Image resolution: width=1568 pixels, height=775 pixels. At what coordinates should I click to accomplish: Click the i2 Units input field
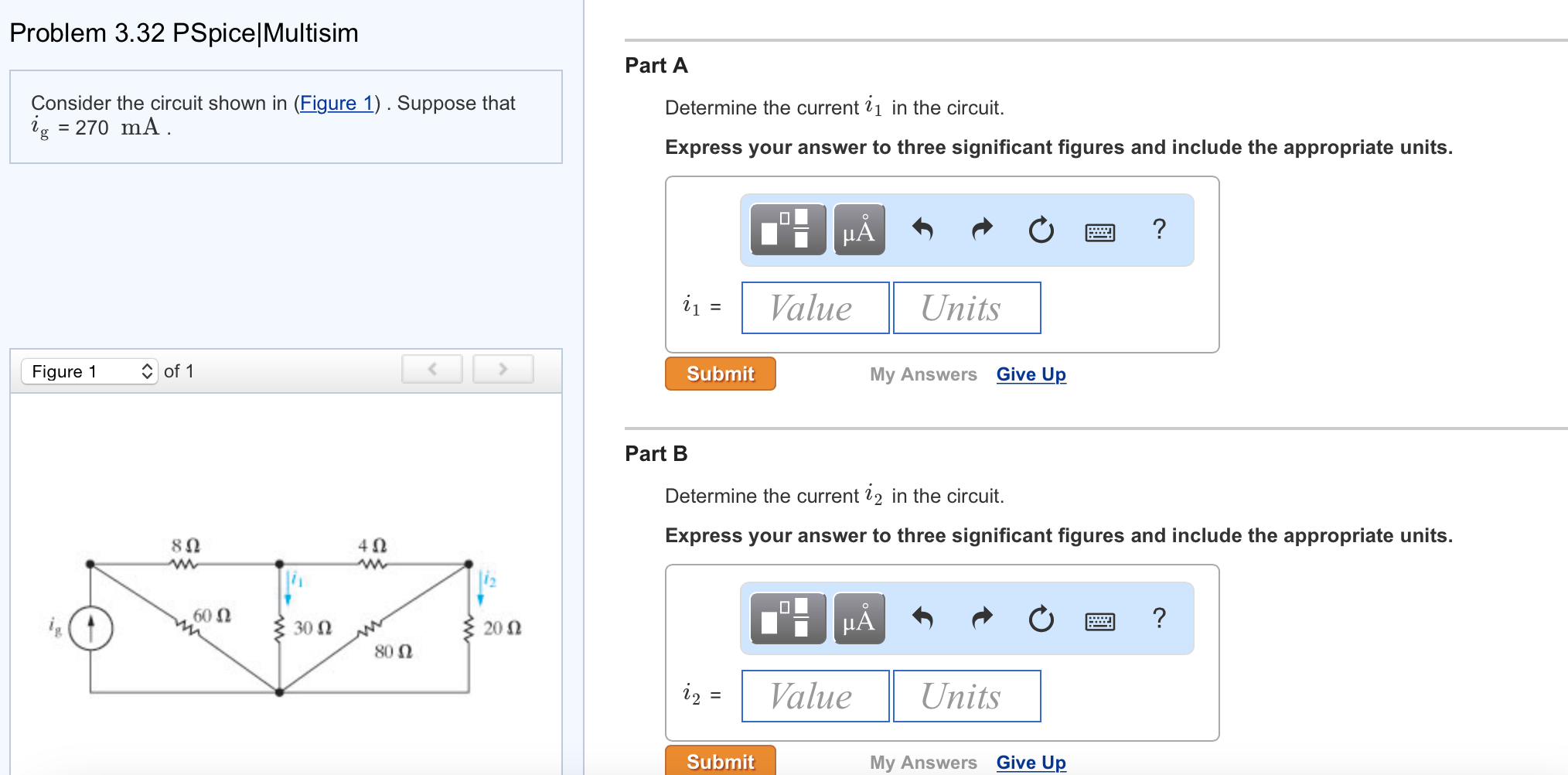[x=966, y=696]
